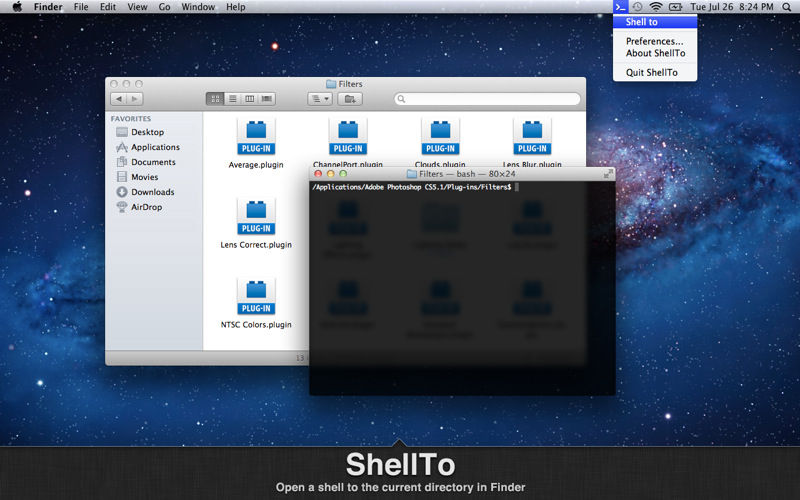Open Downloads in Finder sidebar
Viewport: 800px width, 500px height.
tap(145, 192)
